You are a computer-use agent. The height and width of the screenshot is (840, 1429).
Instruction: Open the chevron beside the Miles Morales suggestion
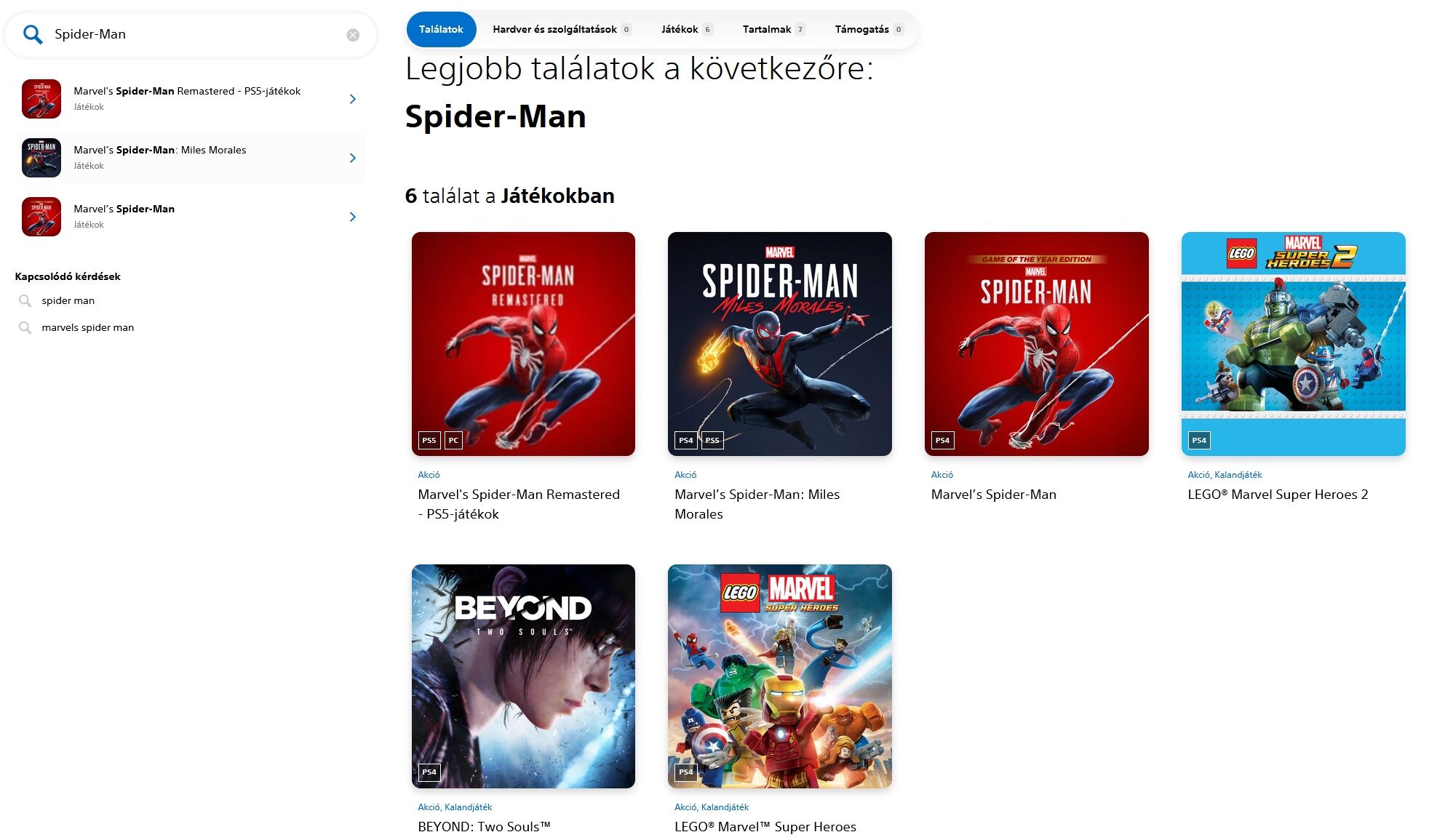pos(353,158)
